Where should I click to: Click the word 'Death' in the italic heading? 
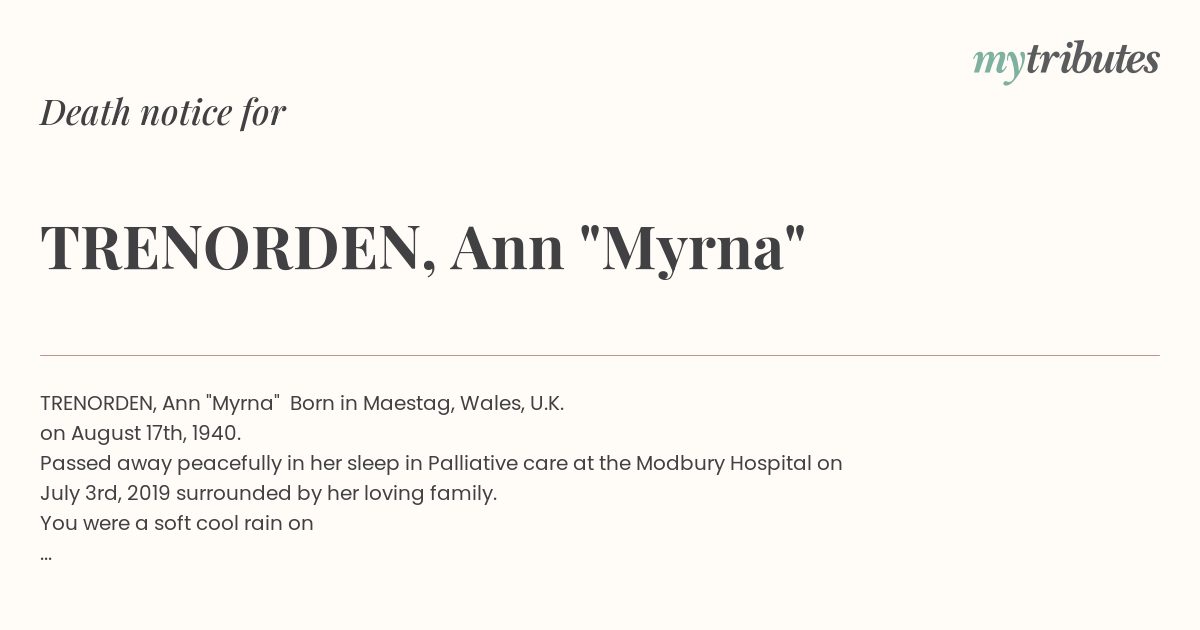point(85,113)
